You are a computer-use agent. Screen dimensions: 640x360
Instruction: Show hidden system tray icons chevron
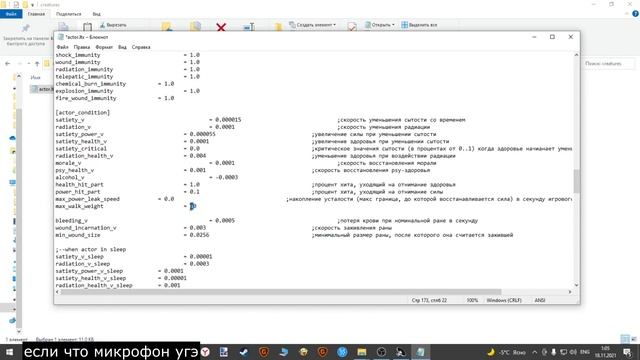pos(534,352)
